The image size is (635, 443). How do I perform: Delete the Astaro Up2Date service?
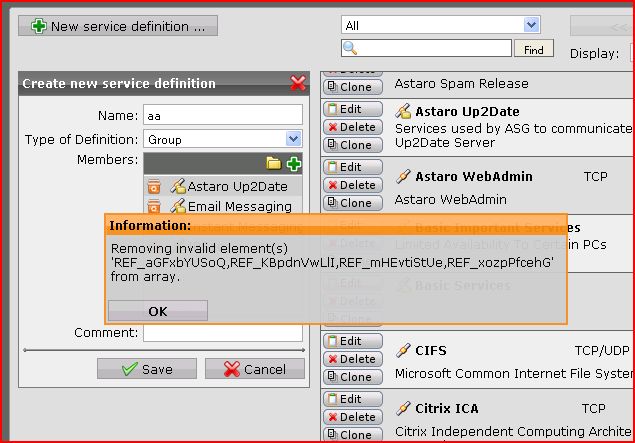(x=353, y=127)
